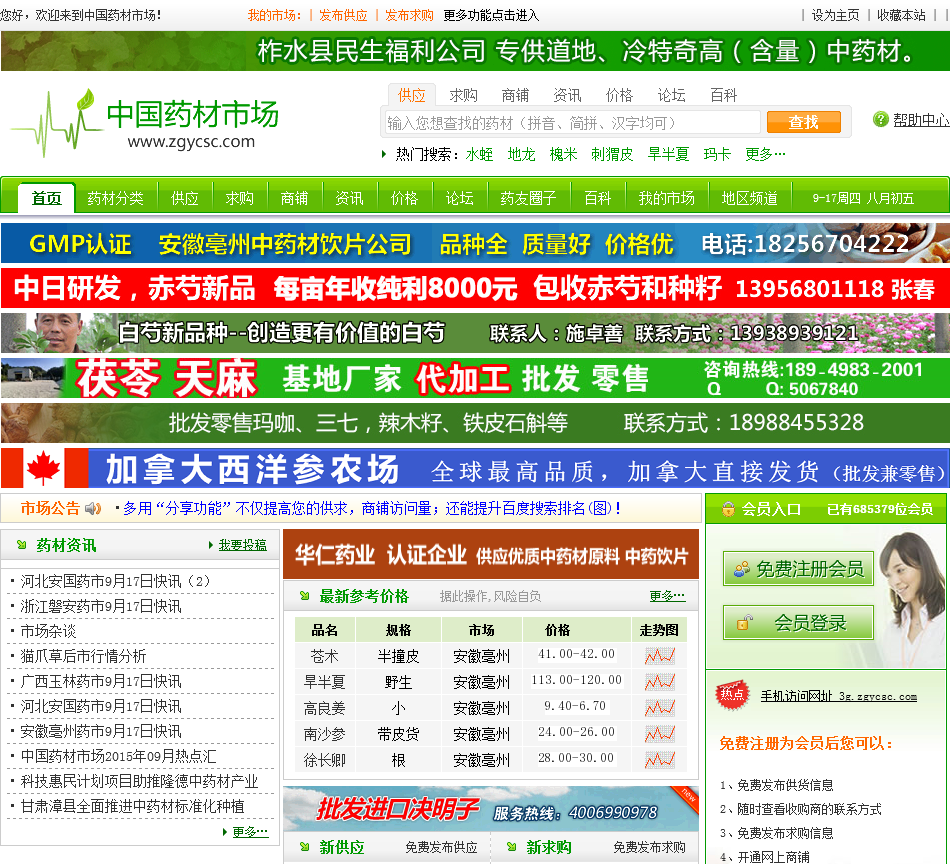This screenshot has width=950, height=864.
Task: Click 我要投稿 link
Action: pyautogui.click(x=242, y=545)
